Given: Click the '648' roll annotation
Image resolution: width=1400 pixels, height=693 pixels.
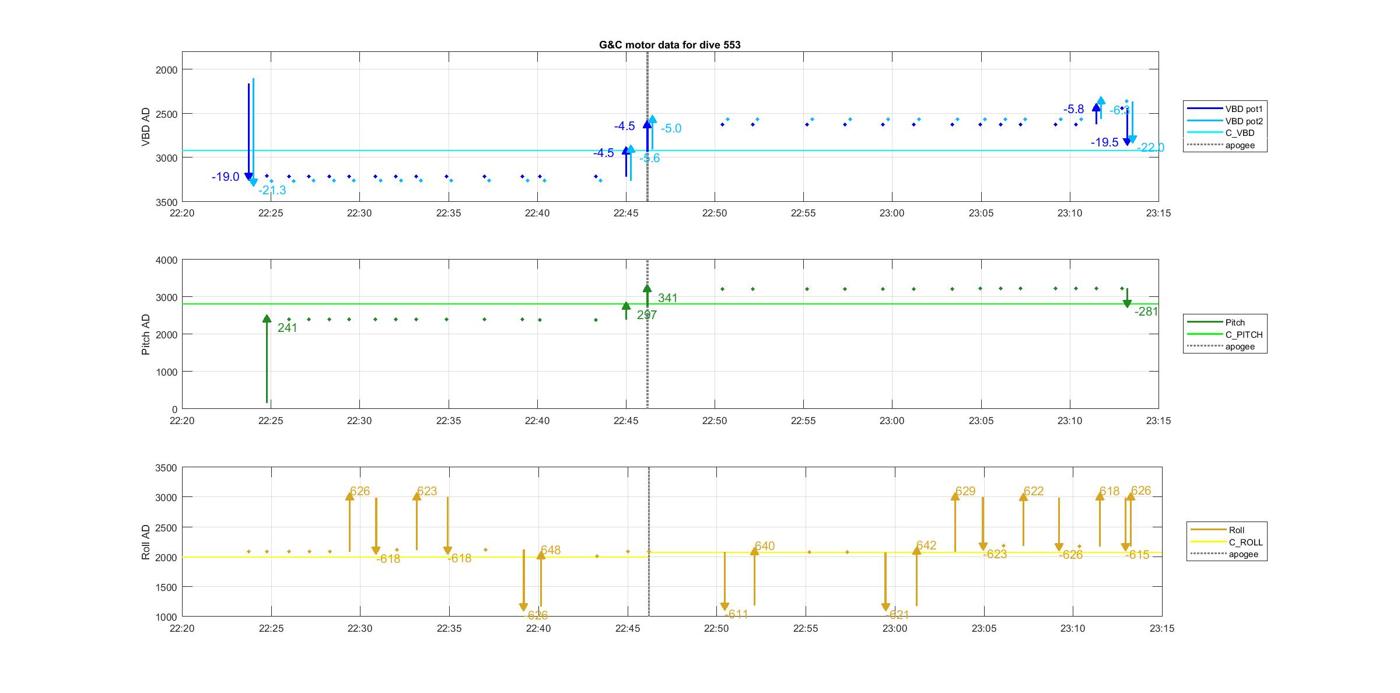Looking at the screenshot, I should (x=551, y=551).
